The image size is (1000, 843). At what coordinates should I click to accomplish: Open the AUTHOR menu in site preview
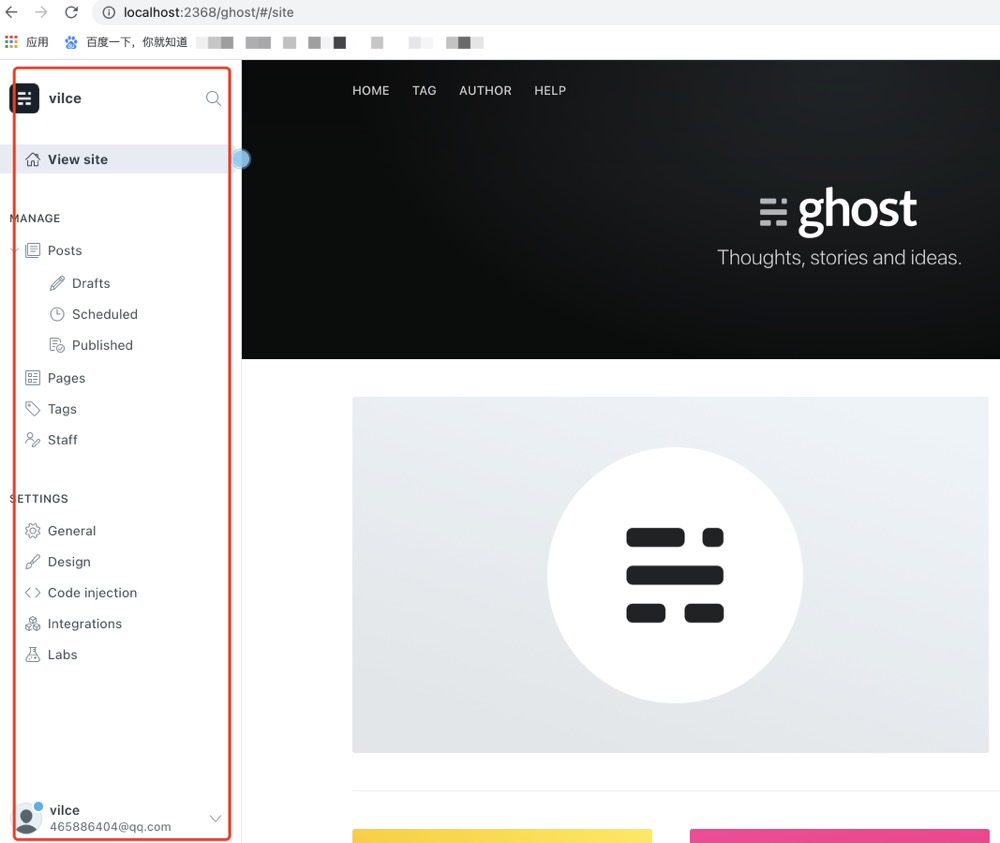[485, 90]
